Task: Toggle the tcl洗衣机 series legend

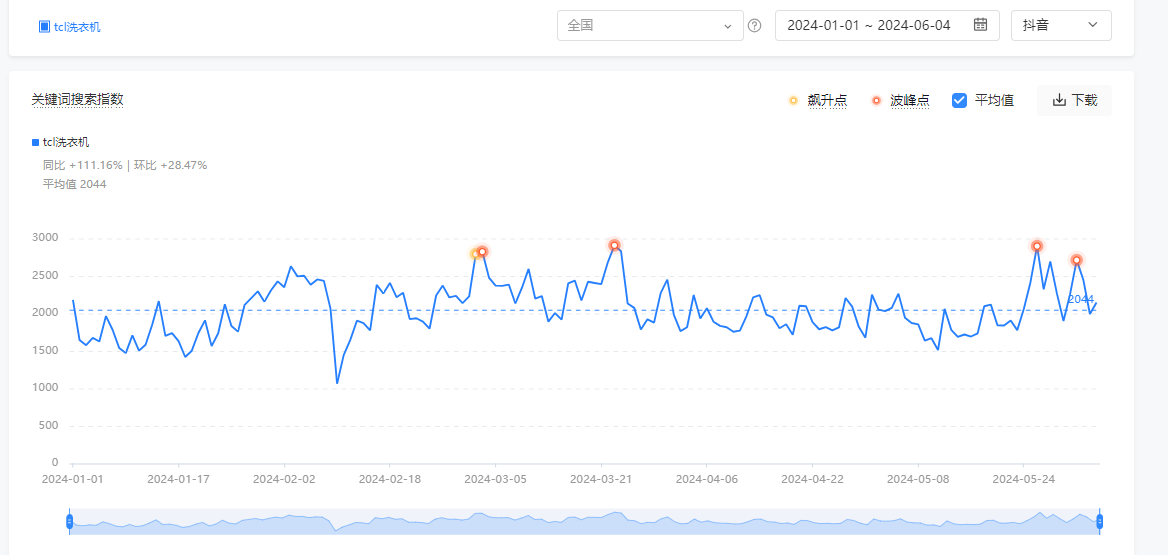Action: coord(61,142)
